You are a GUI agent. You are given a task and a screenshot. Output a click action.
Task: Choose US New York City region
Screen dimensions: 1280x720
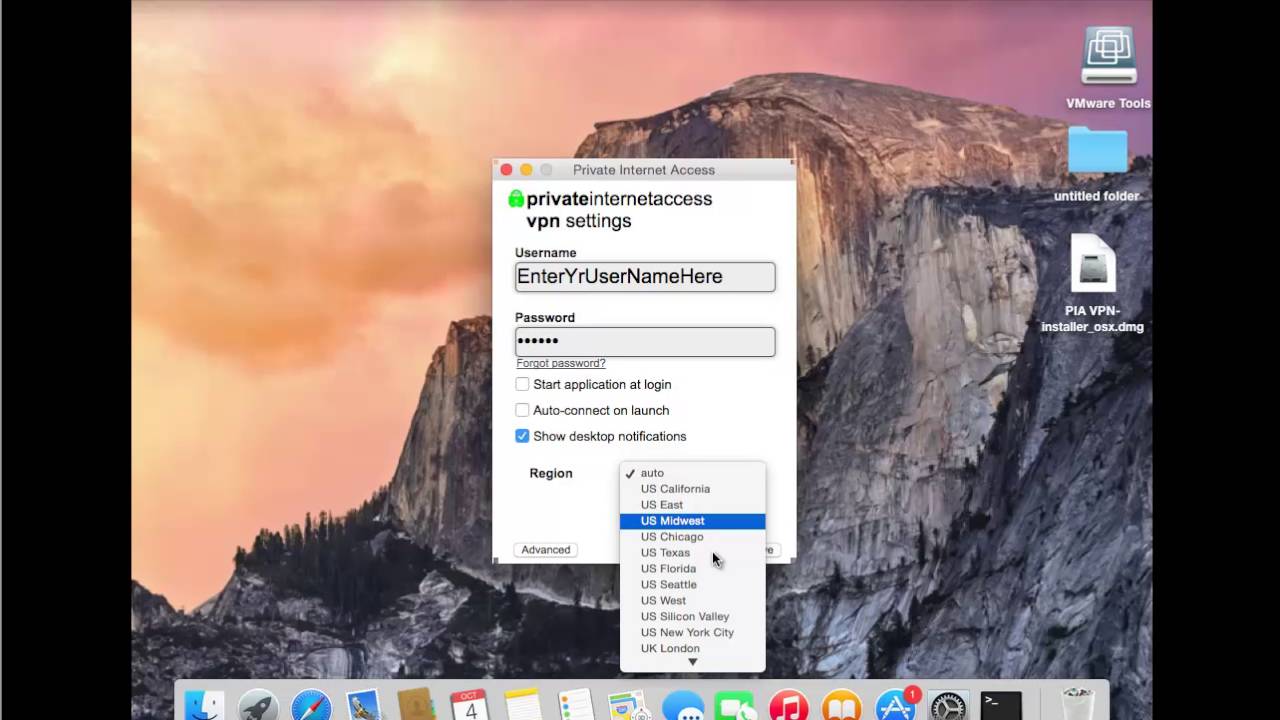(692, 633)
